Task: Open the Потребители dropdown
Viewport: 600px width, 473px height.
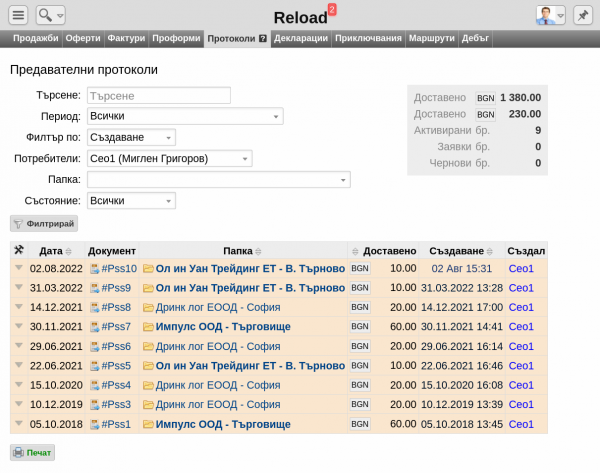Action: click(169, 158)
